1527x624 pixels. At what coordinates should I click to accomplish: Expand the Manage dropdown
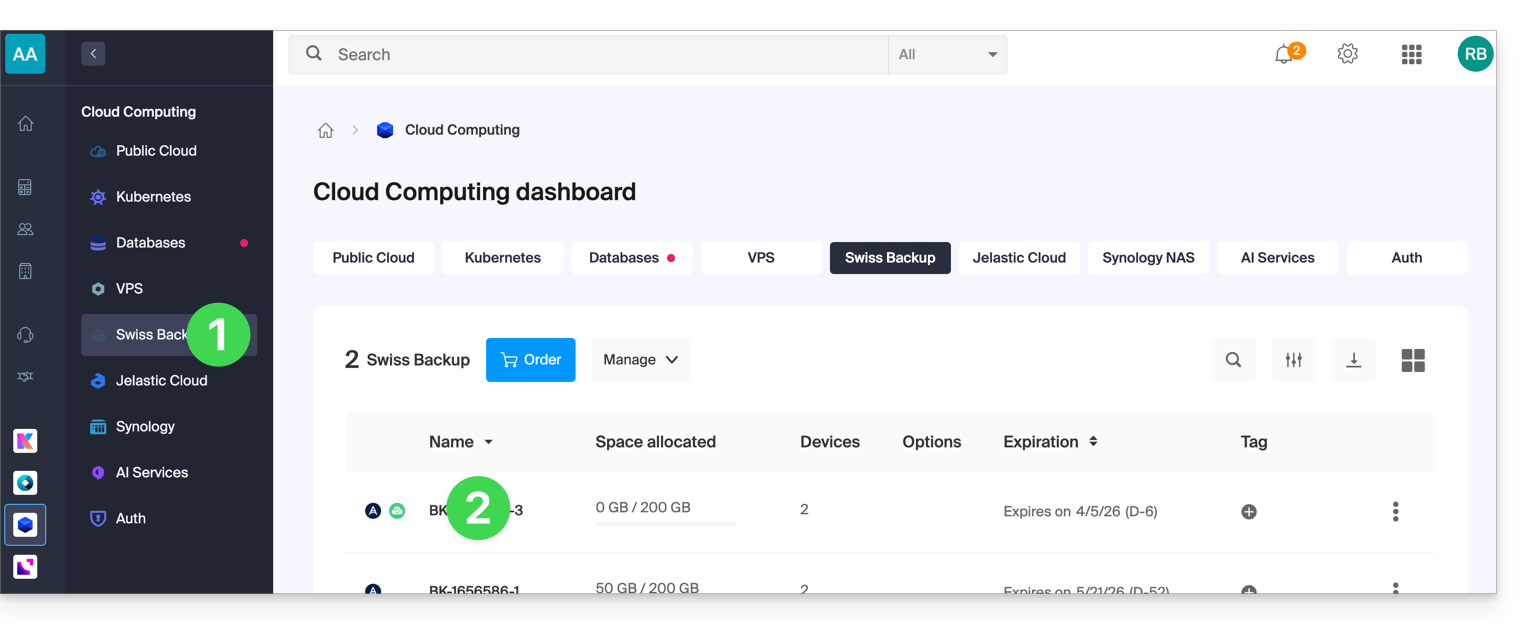click(640, 360)
